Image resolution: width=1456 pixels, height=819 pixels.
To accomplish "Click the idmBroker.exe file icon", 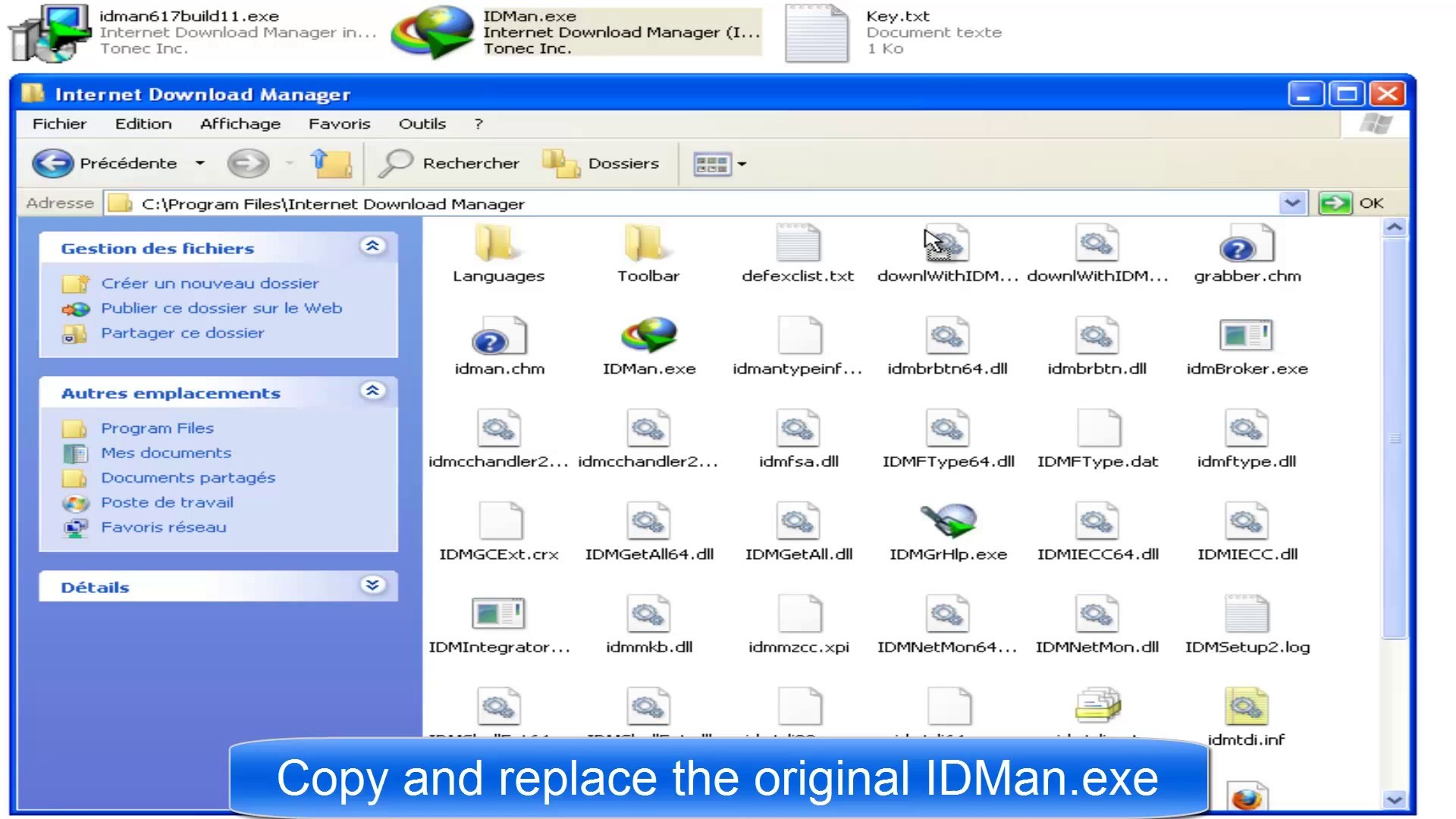I will pyautogui.click(x=1246, y=336).
